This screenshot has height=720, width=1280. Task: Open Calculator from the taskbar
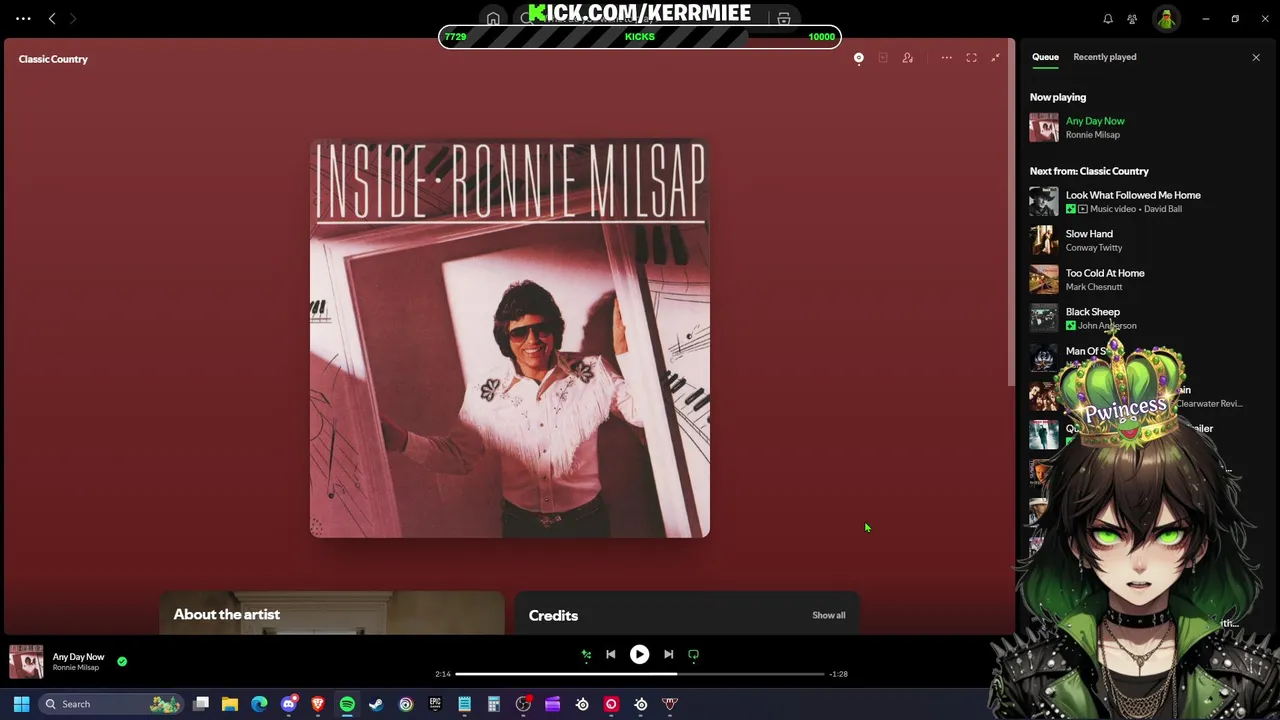tap(493, 704)
